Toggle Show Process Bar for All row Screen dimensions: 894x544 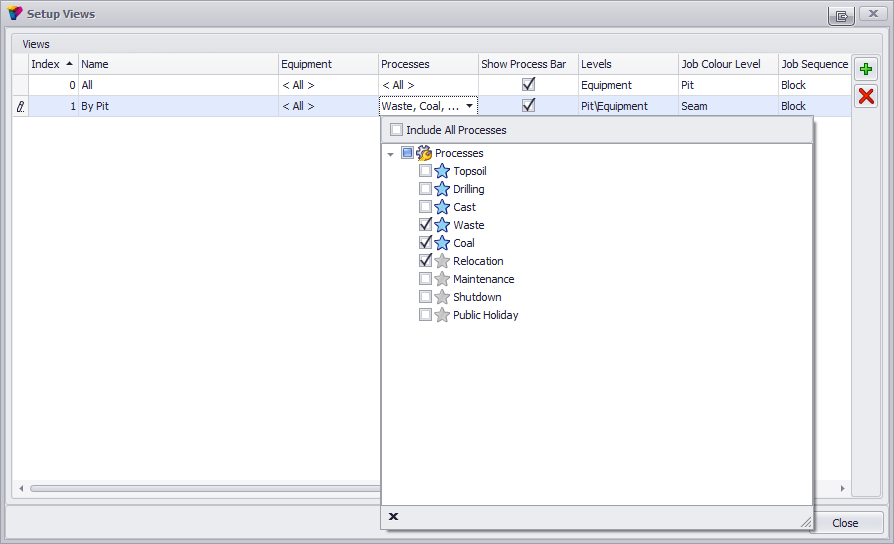point(529,84)
